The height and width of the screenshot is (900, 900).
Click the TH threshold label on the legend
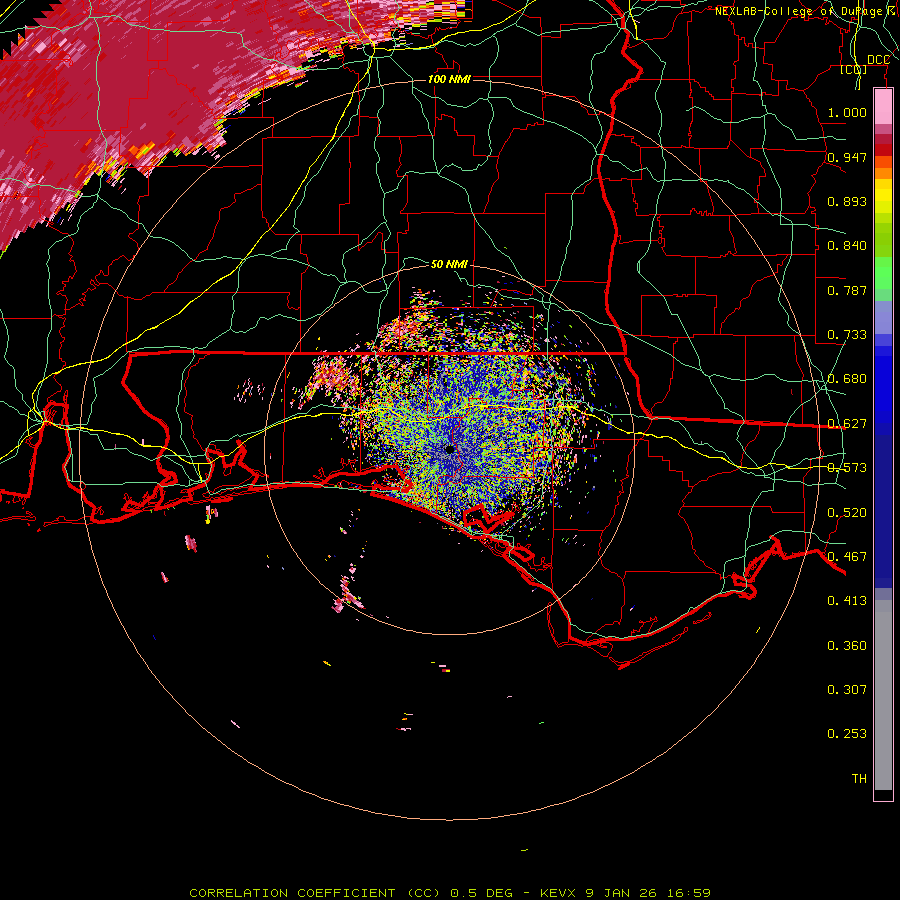coord(859,779)
